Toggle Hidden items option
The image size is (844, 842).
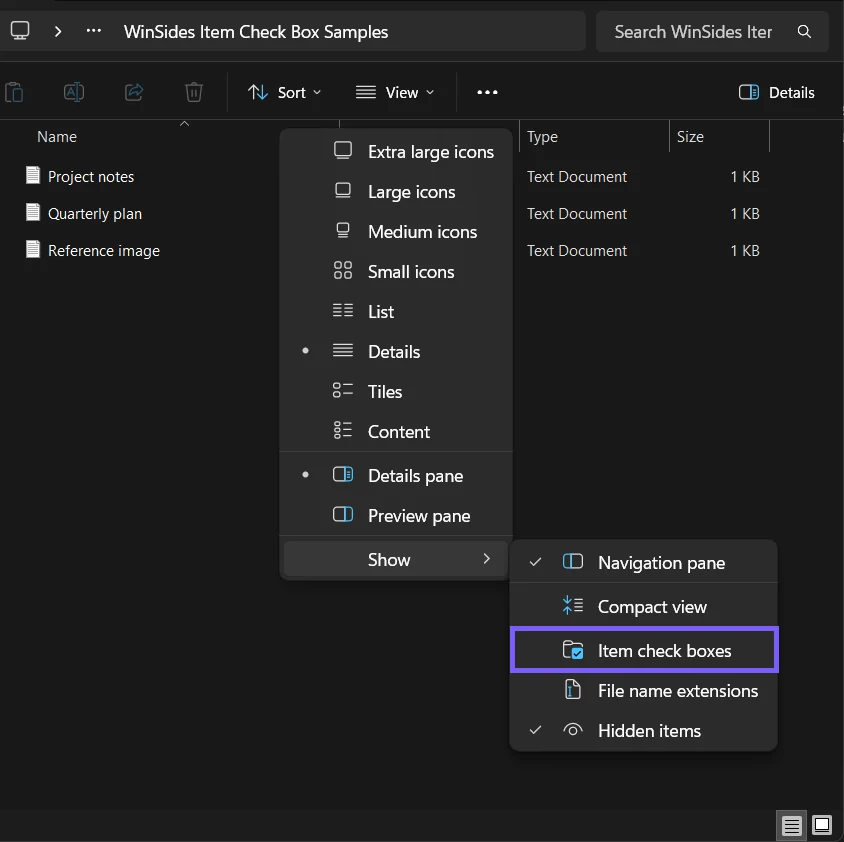point(644,731)
